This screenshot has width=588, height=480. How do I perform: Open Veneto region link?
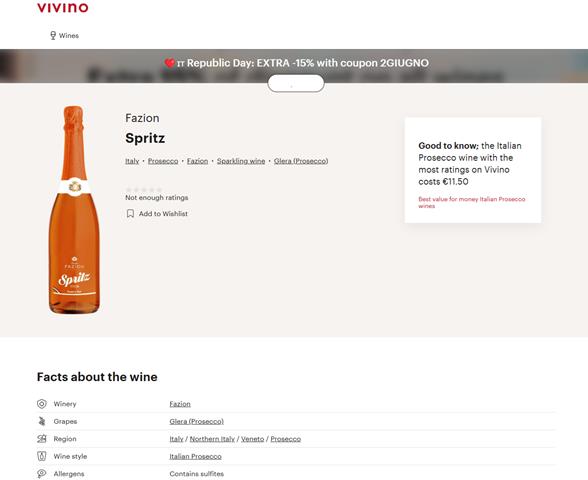point(252,439)
